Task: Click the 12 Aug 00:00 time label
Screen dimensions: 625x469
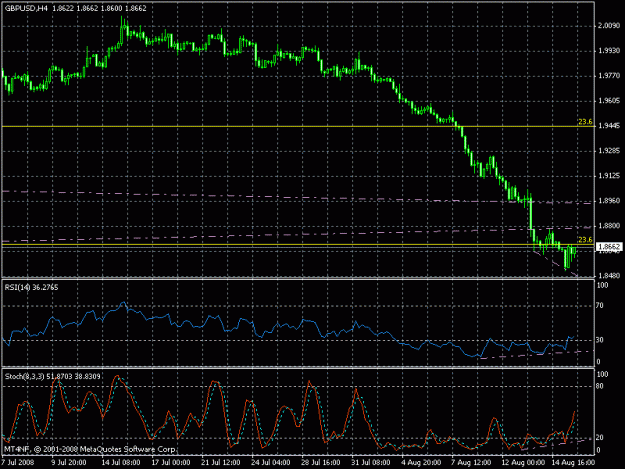Action: click(523, 462)
